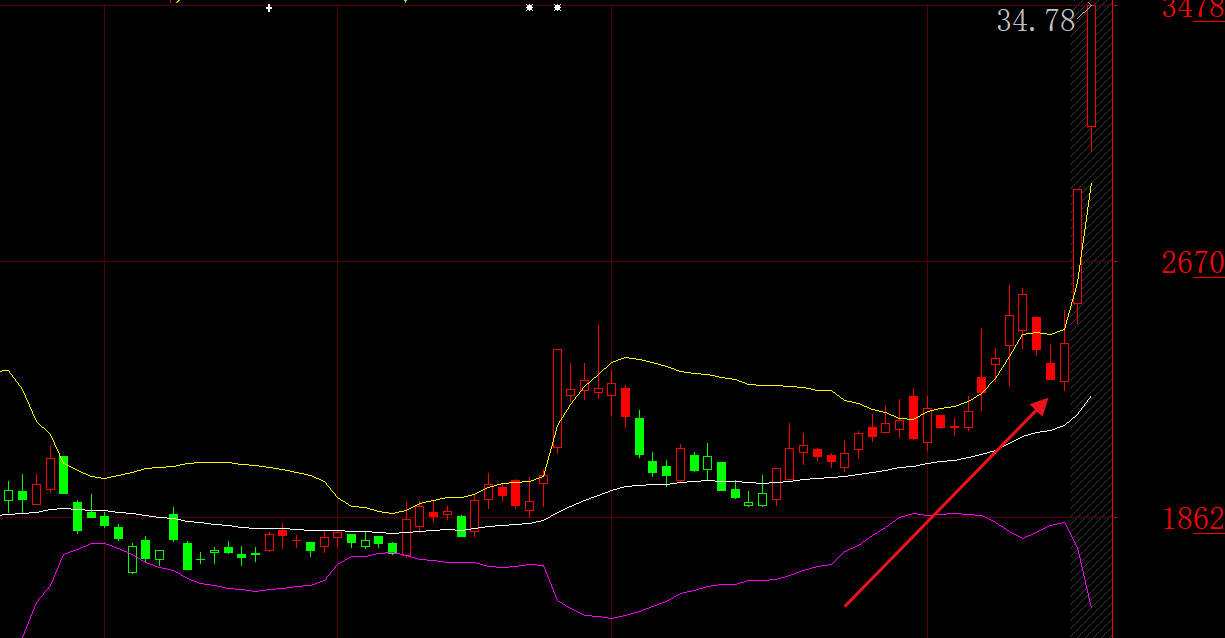Select the 2670 price axis label
The image size is (1225, 638).
[x=1193, y=264]
